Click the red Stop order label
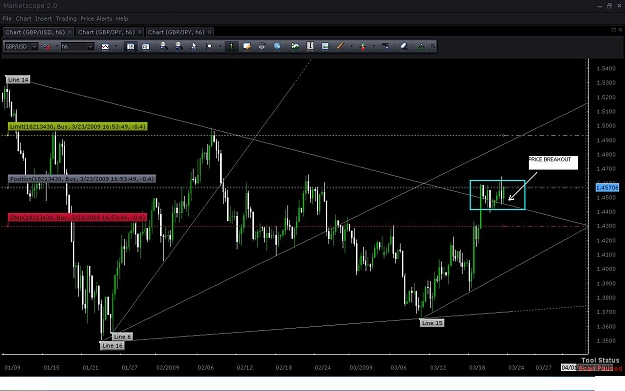The height and width of the screenshot is (391, 625). click(77, 218)
